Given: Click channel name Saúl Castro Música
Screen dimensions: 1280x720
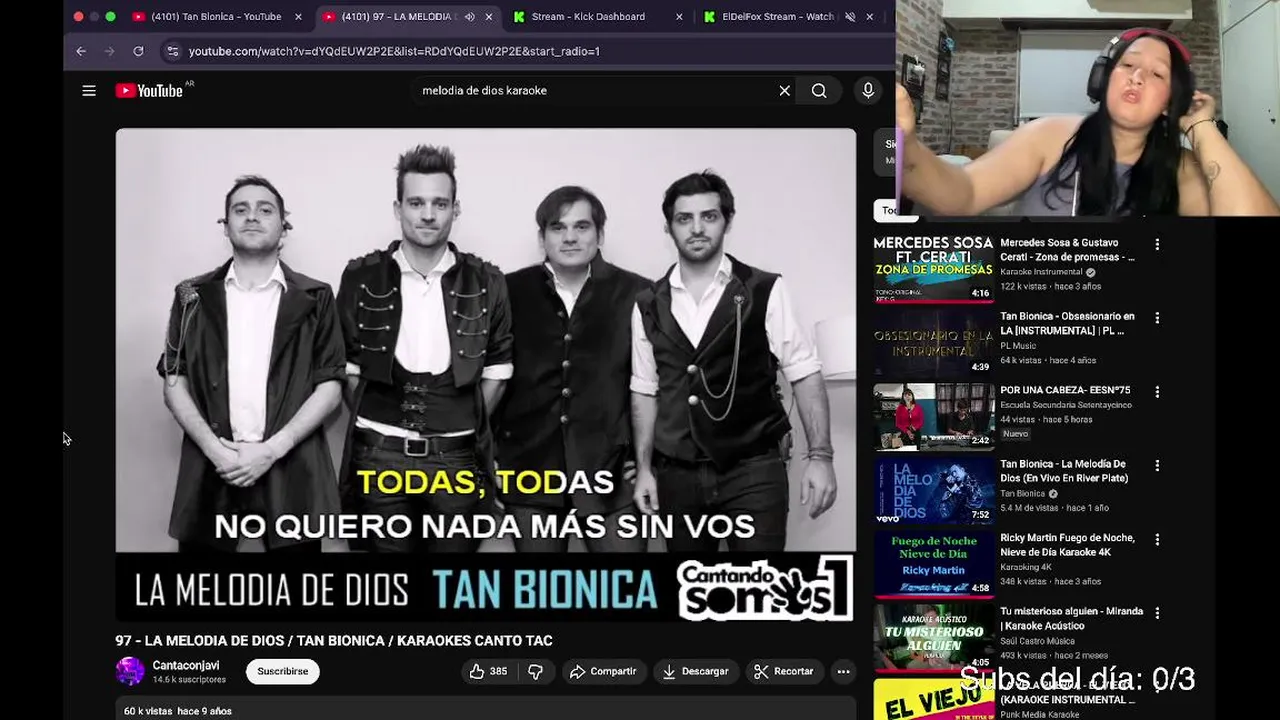Looking at the screenshot, I should pyautogui.click(x=1038, y=642).
